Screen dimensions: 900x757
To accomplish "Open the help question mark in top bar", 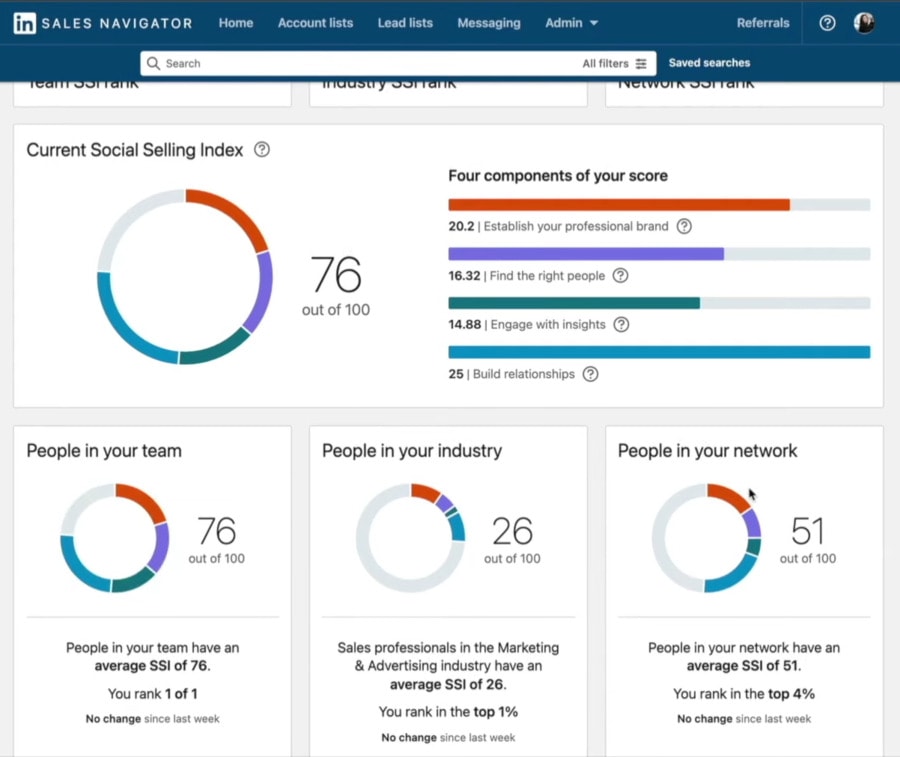I will [x=827, y=23].
